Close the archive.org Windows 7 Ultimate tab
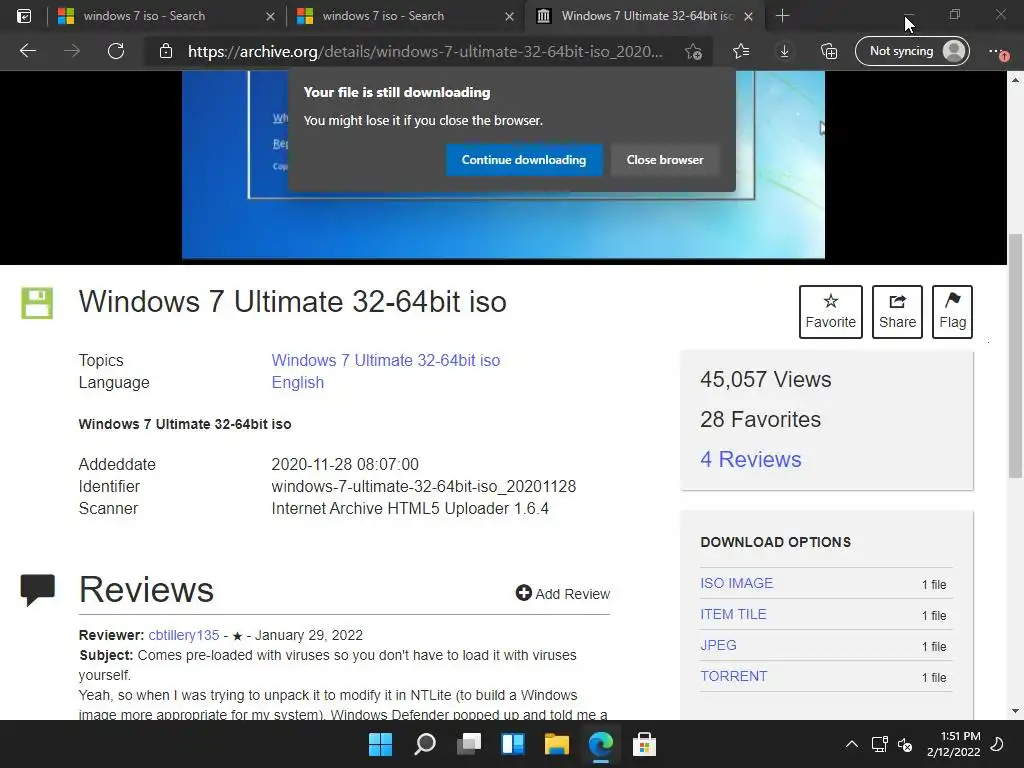Viewport: 1024px width, 768px height. (x=748, y=16)
